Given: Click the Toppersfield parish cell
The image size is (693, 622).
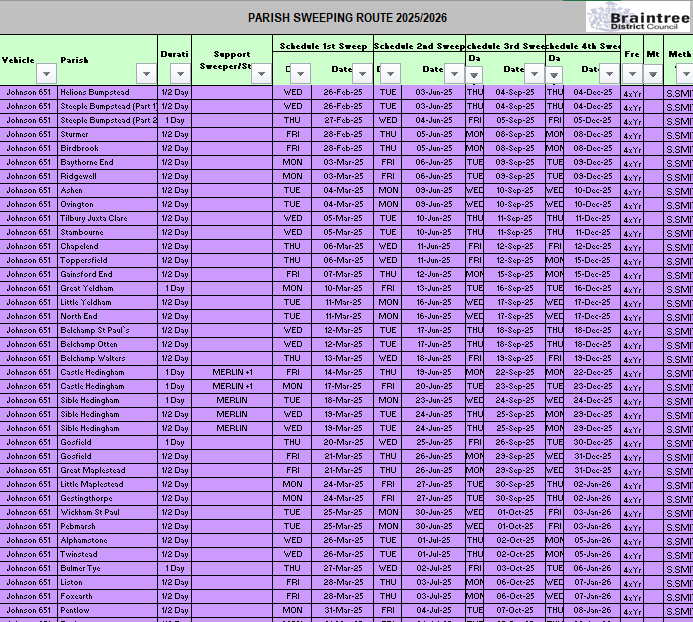Looking at the screenshot, I should click(107, 260).
